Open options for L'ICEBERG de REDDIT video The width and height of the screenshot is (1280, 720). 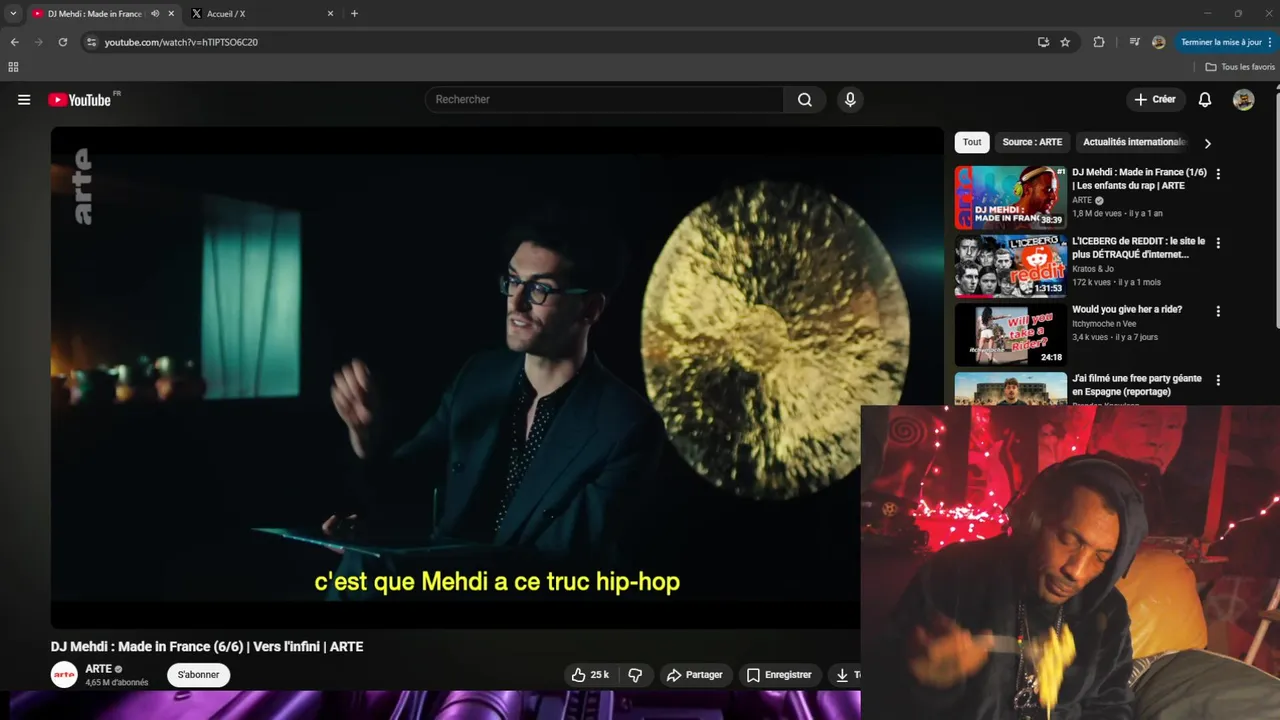point(1218,243)
